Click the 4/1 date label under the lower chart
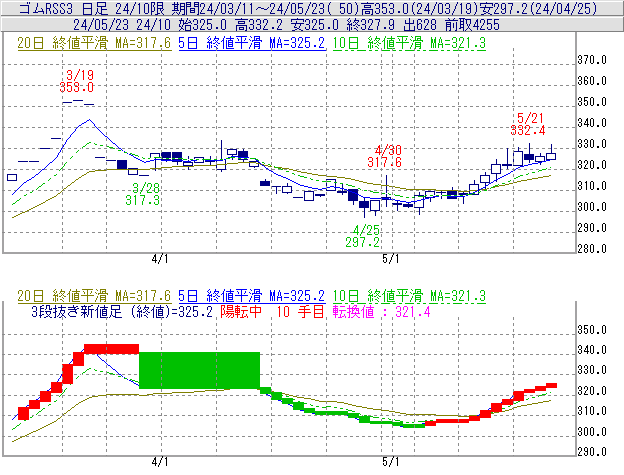This screenshot has height=475, width=624. click(160, 462)
